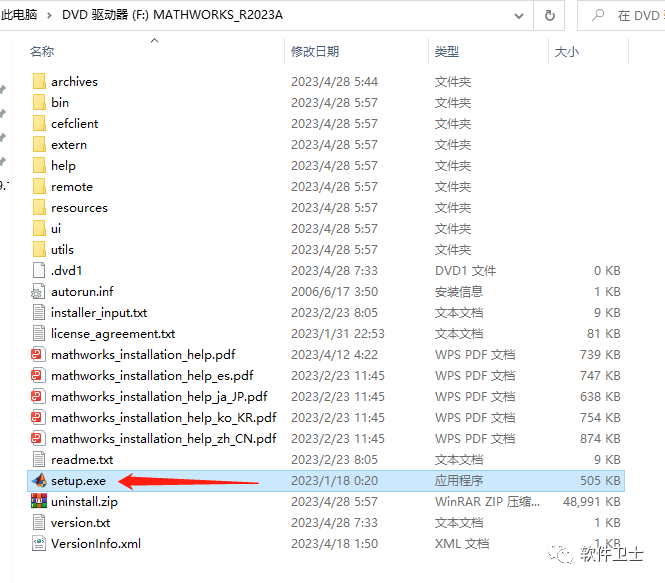
Task: Select the VersionInfo.xml file name
Action: coord(96,544)
